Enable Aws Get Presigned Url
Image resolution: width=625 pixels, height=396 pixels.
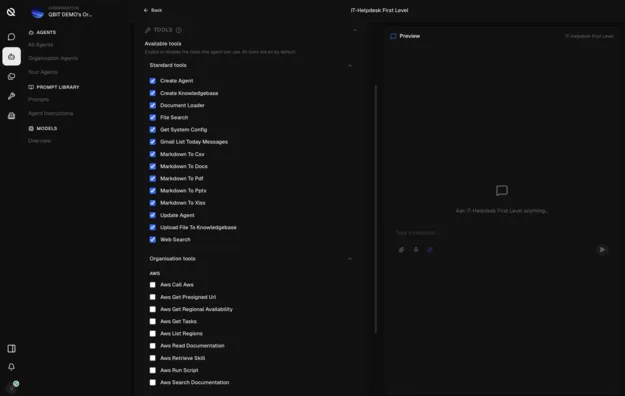click(x=153, y=297)
